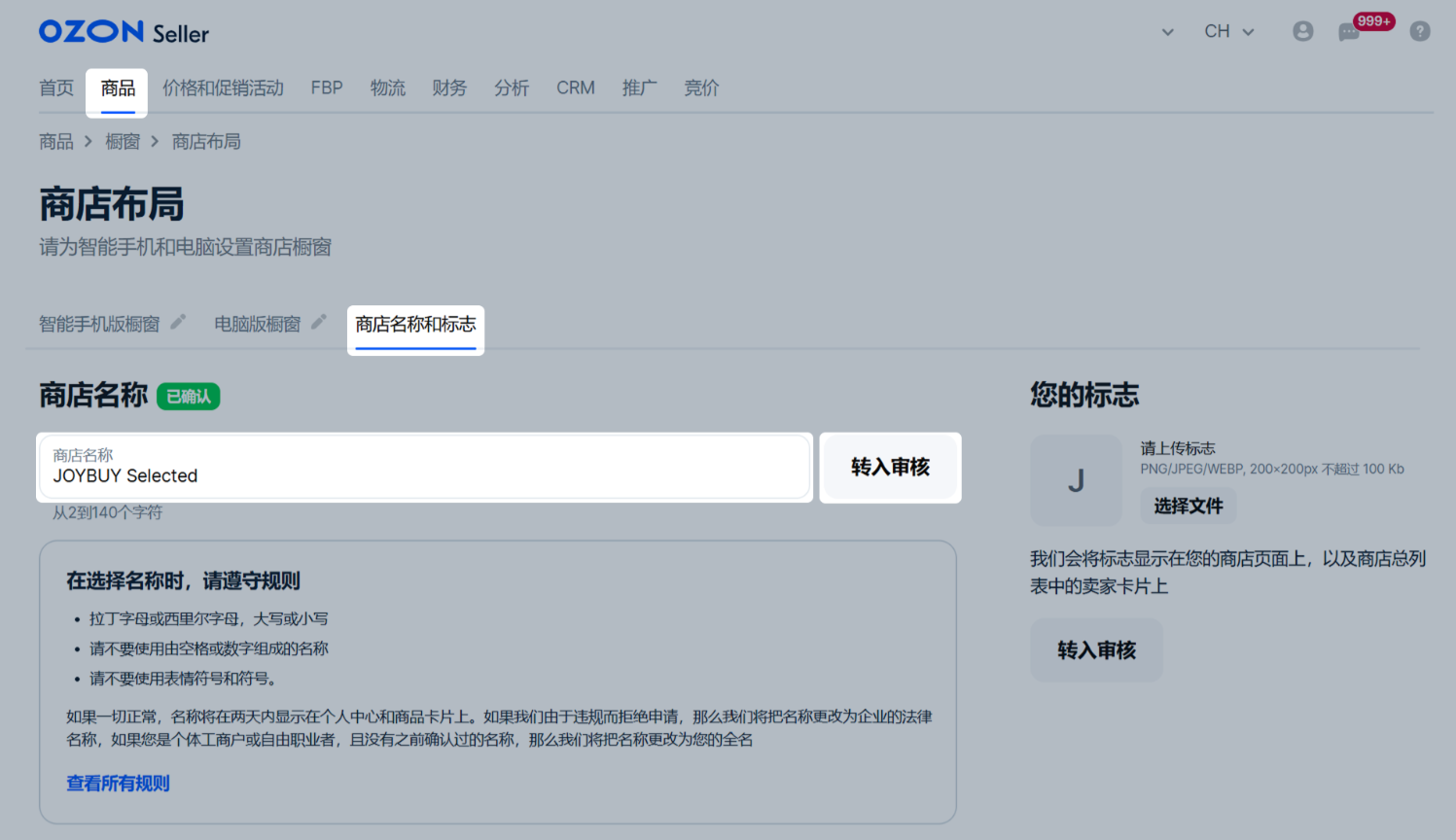Click 请上传标志 text
The height and width of the screenshot is (840, 1456).
pyautogui.click(x=1178, y=448)
